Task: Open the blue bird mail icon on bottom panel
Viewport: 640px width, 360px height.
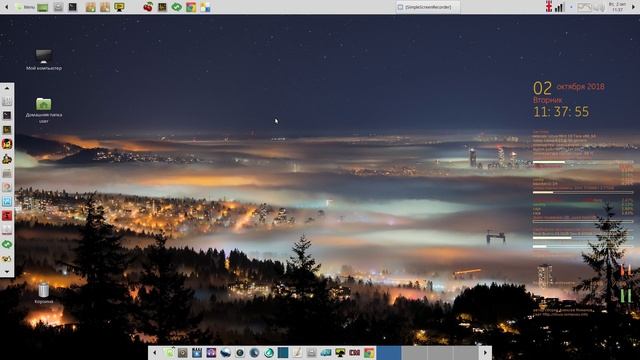Action: pos(225,353)
